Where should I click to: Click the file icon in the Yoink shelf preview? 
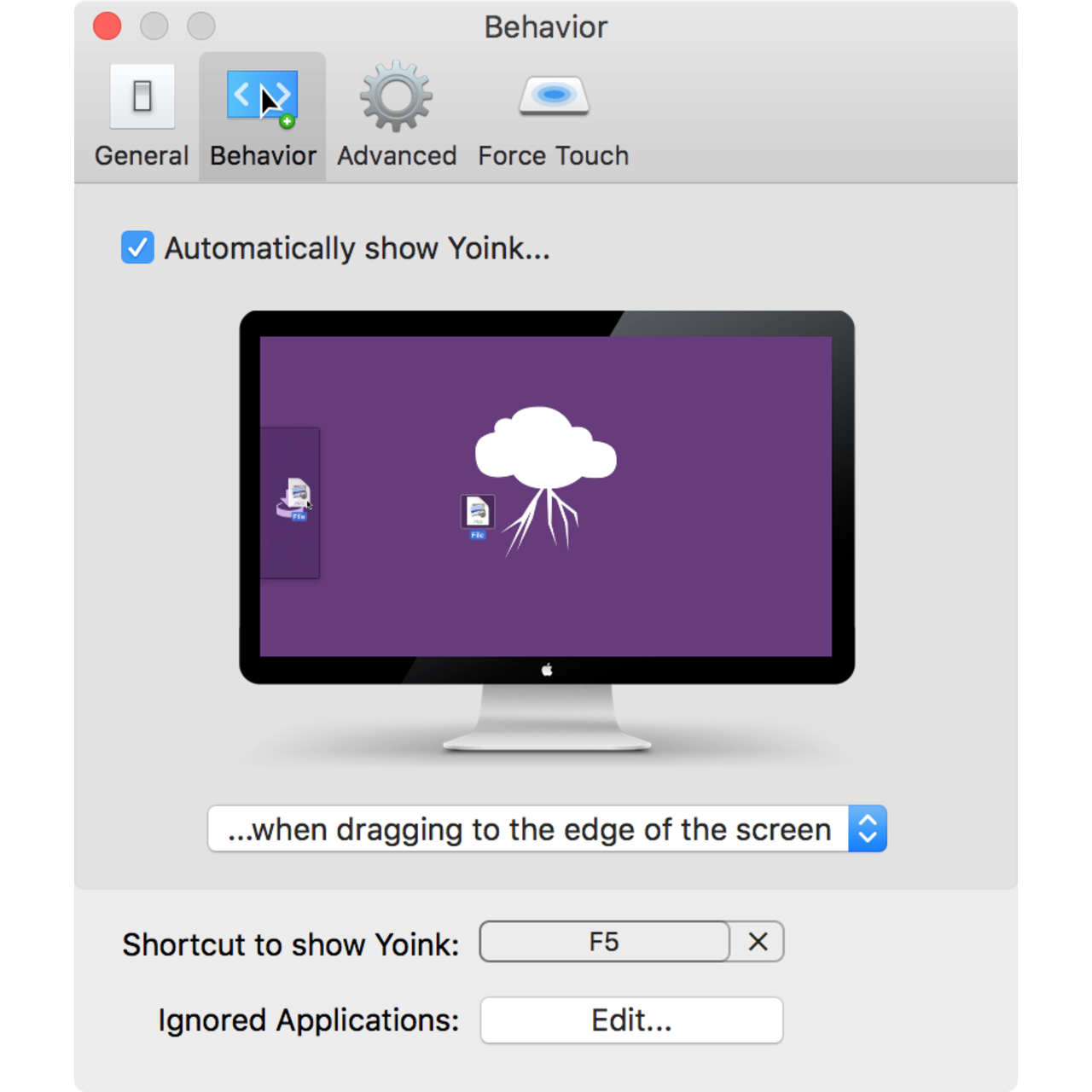[296, 499]
